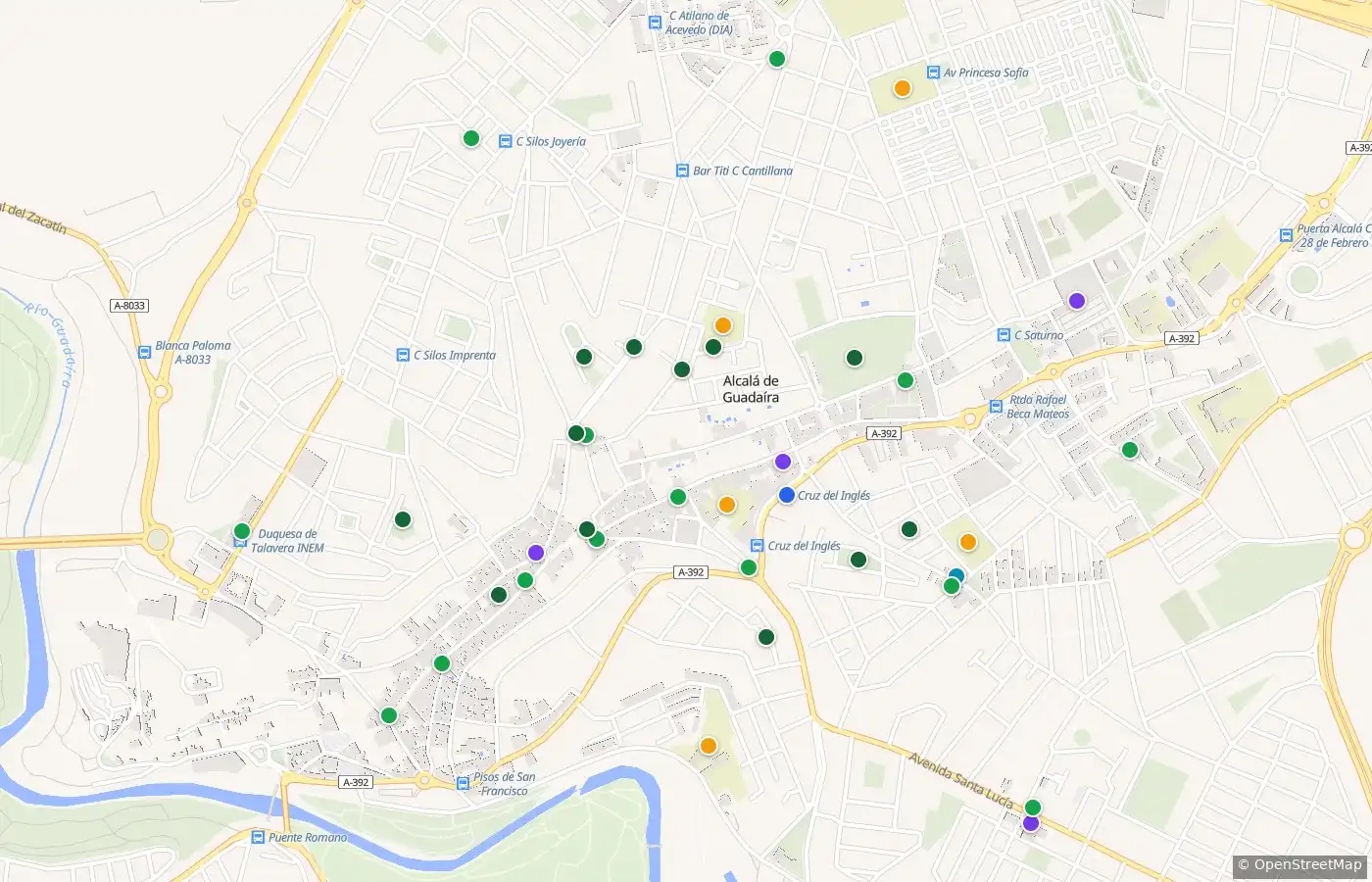The width and height of the screenshot is (1372, 882).
Task: Select the orange marker near Av Princesa Sofía
Action: [x=903, y=88]
